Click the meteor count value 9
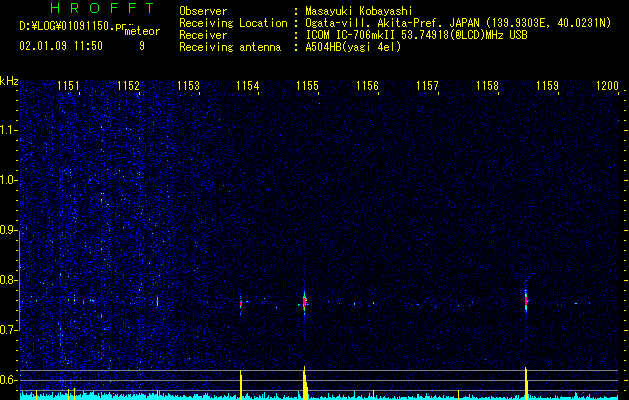The width and height of the screenshot is (629, 400). 142,46
